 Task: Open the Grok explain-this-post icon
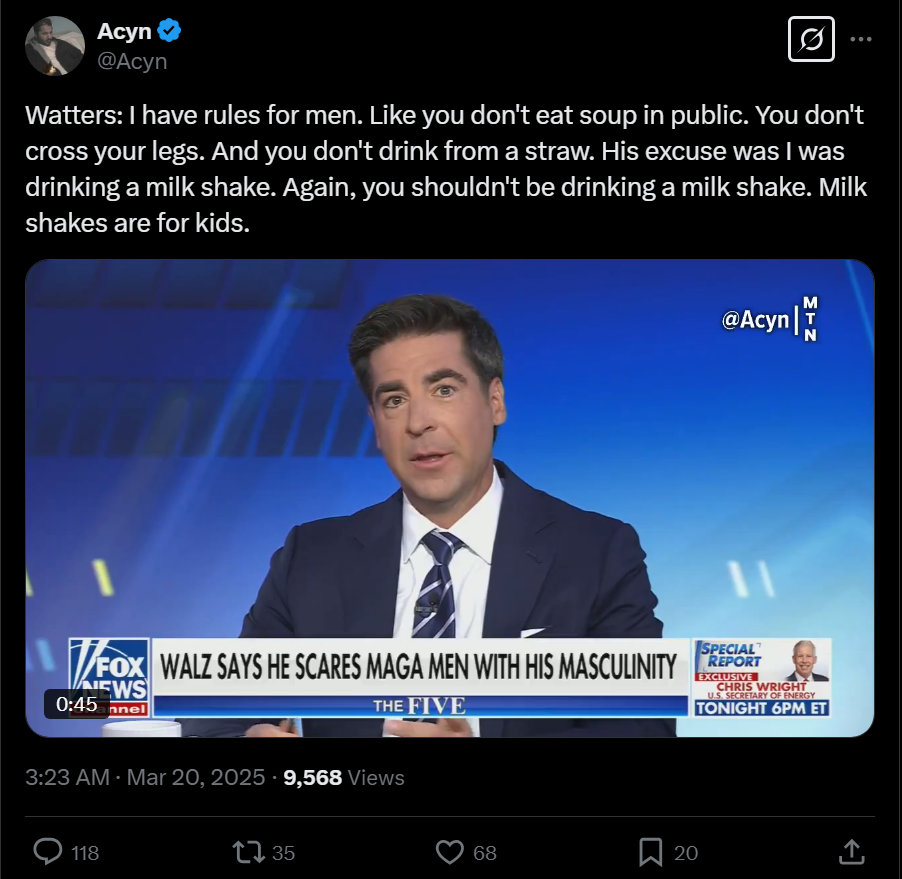pos(811,39)
